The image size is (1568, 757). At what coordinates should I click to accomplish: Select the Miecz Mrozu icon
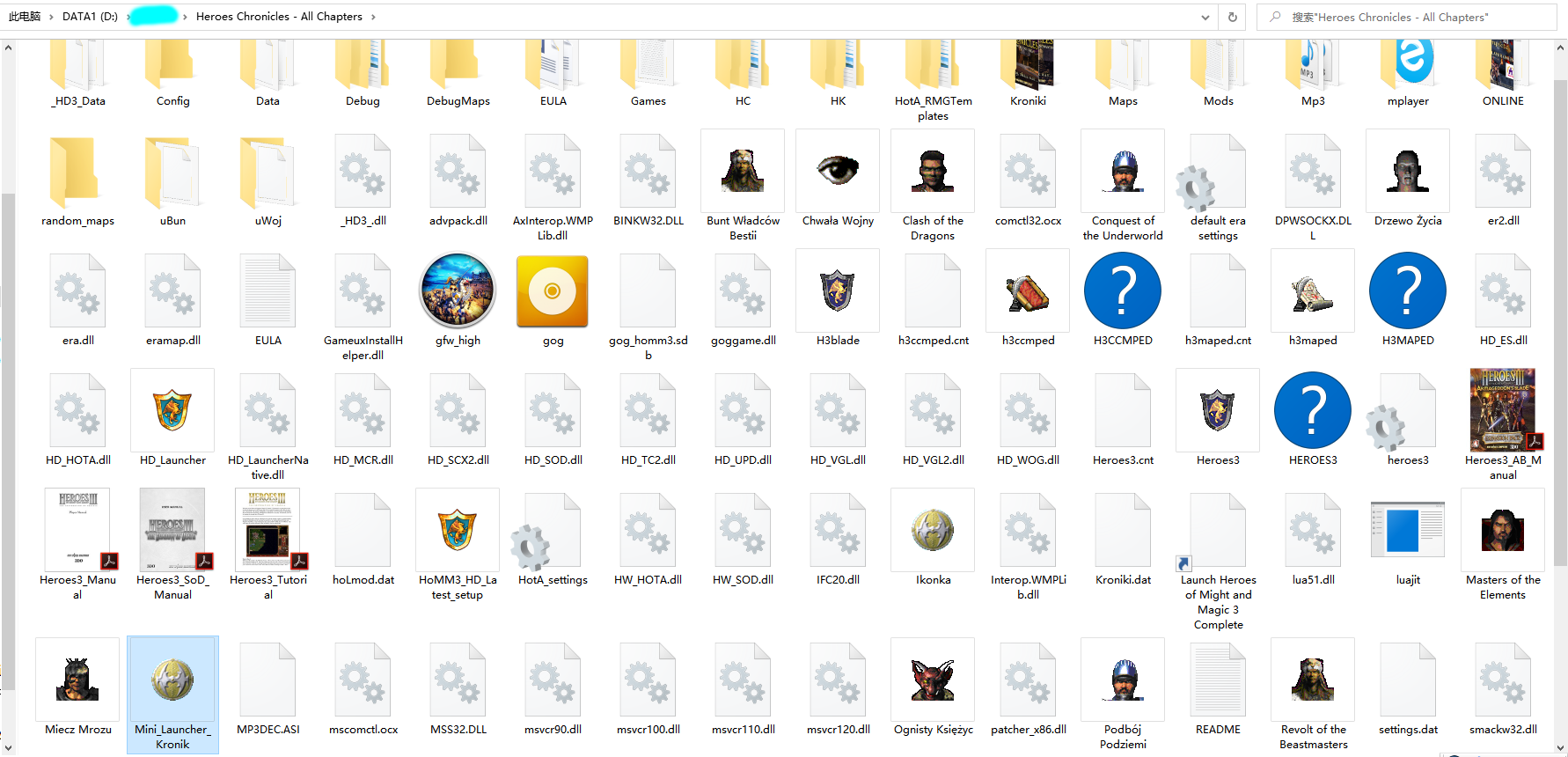point(77,680)
